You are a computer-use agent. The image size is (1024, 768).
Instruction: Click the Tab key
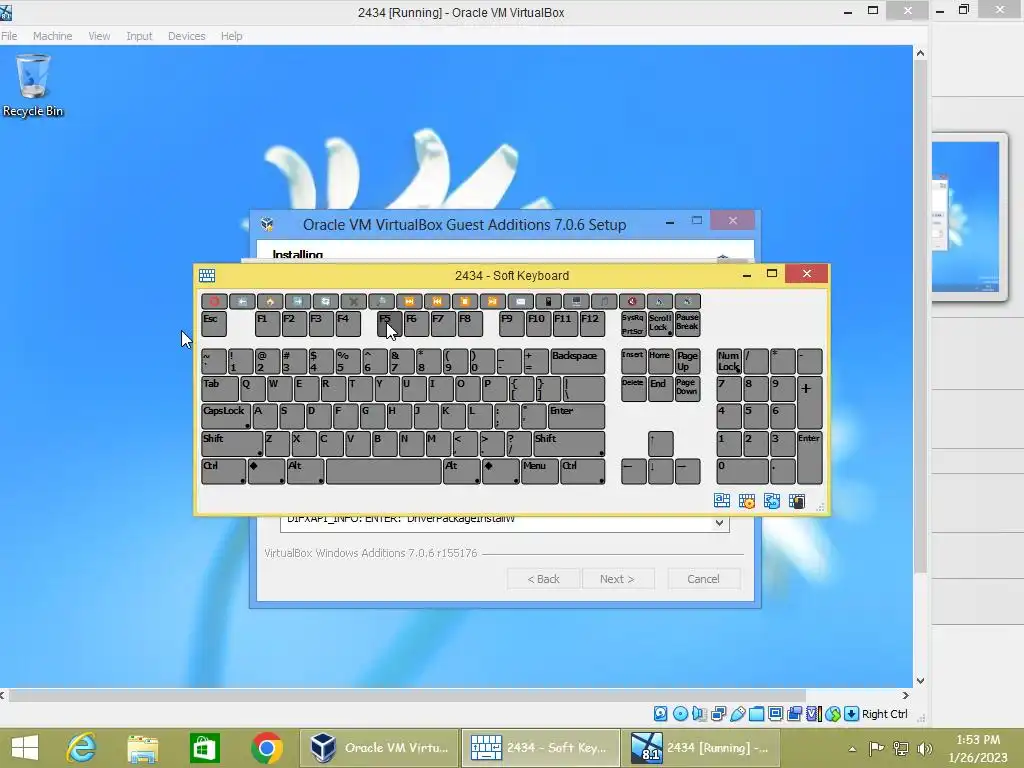(219, 389)
